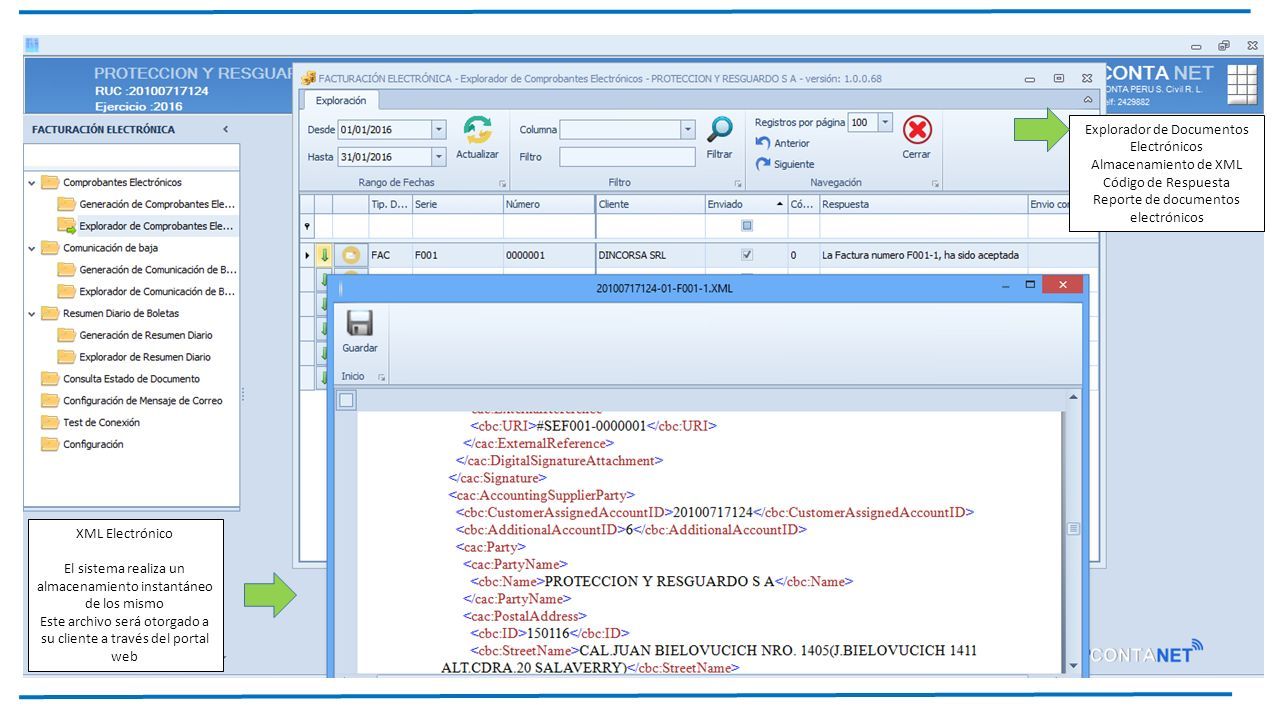Toggle Enviado checkbox in DINCORSA SRL row
This screenshot has height=720, width=1280.
746,255
